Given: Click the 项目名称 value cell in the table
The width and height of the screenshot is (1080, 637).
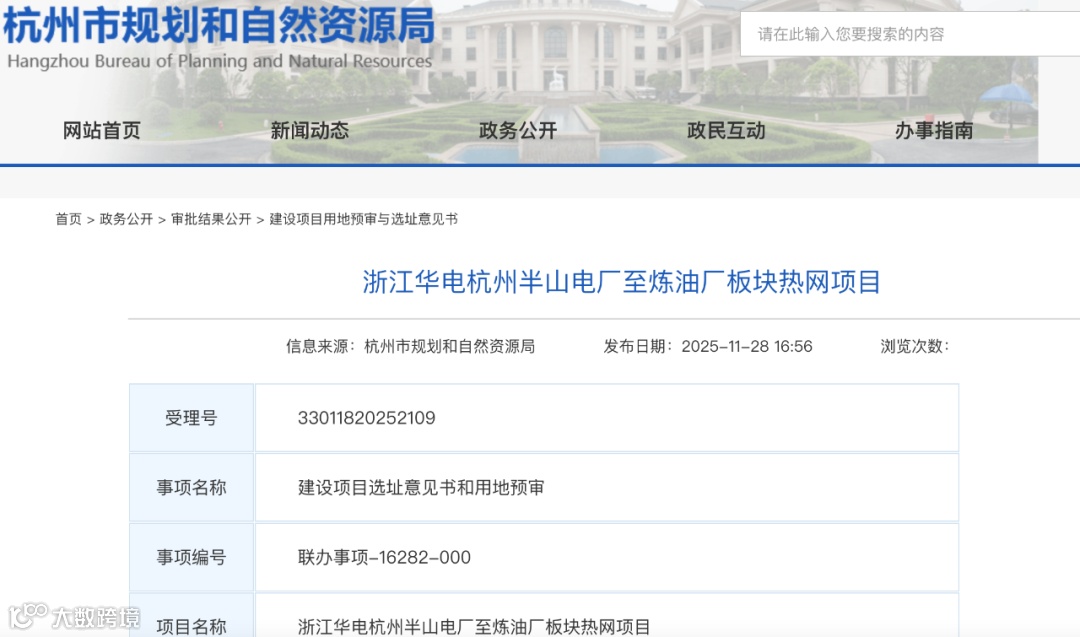Looking at the screenshot, I should click(x=607, y=616).
